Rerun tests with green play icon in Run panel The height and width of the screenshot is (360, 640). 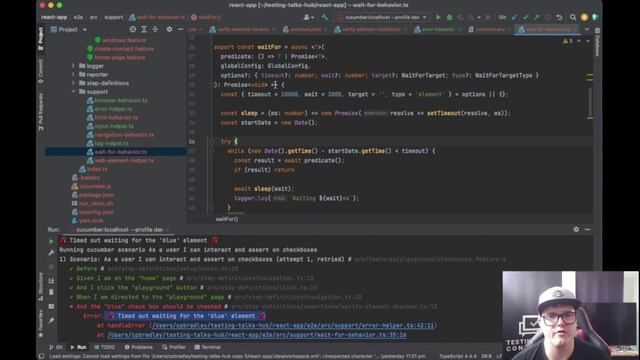coord(51,241)
